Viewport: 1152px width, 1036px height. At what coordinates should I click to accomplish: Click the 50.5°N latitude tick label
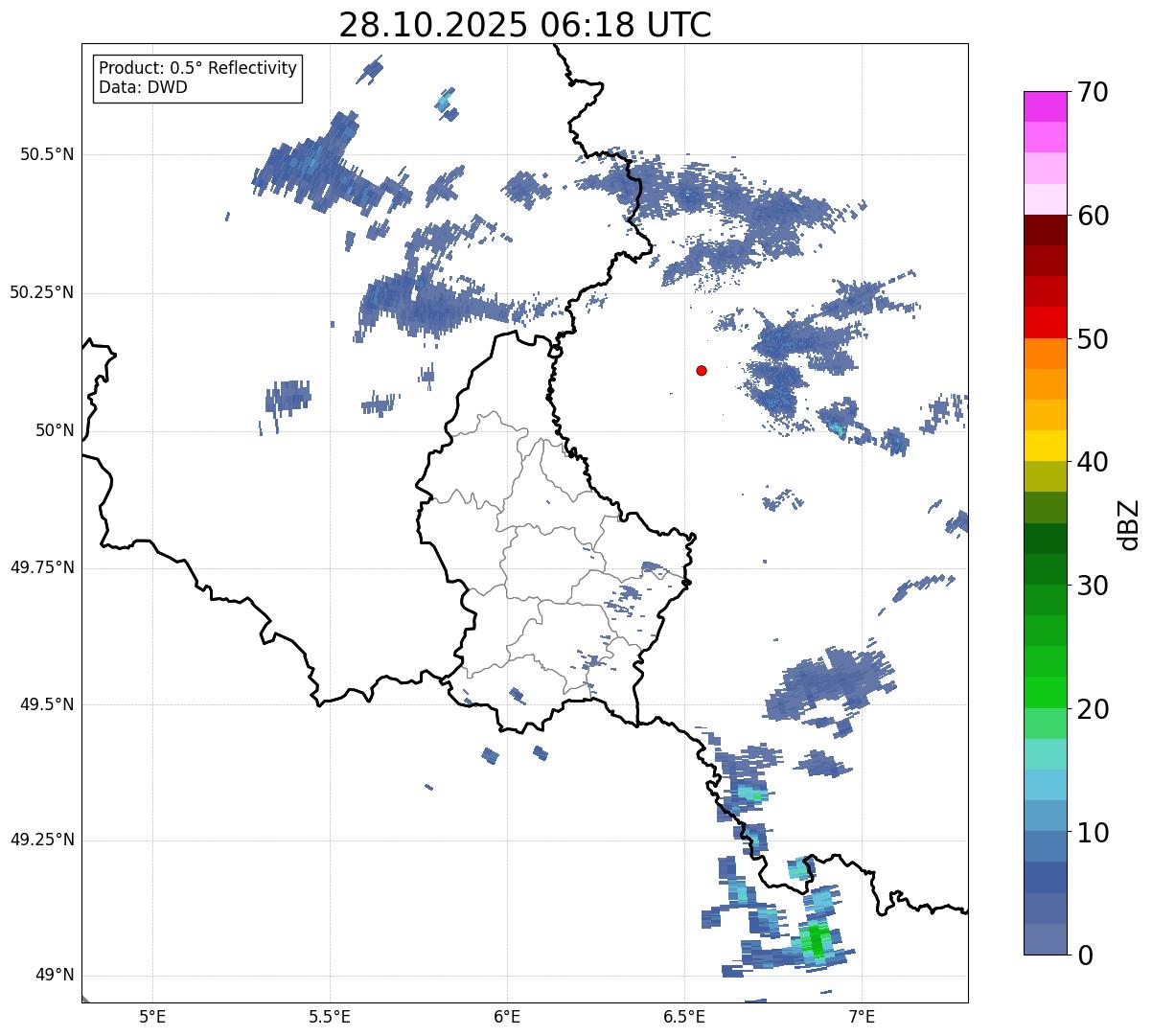point(47,154)
